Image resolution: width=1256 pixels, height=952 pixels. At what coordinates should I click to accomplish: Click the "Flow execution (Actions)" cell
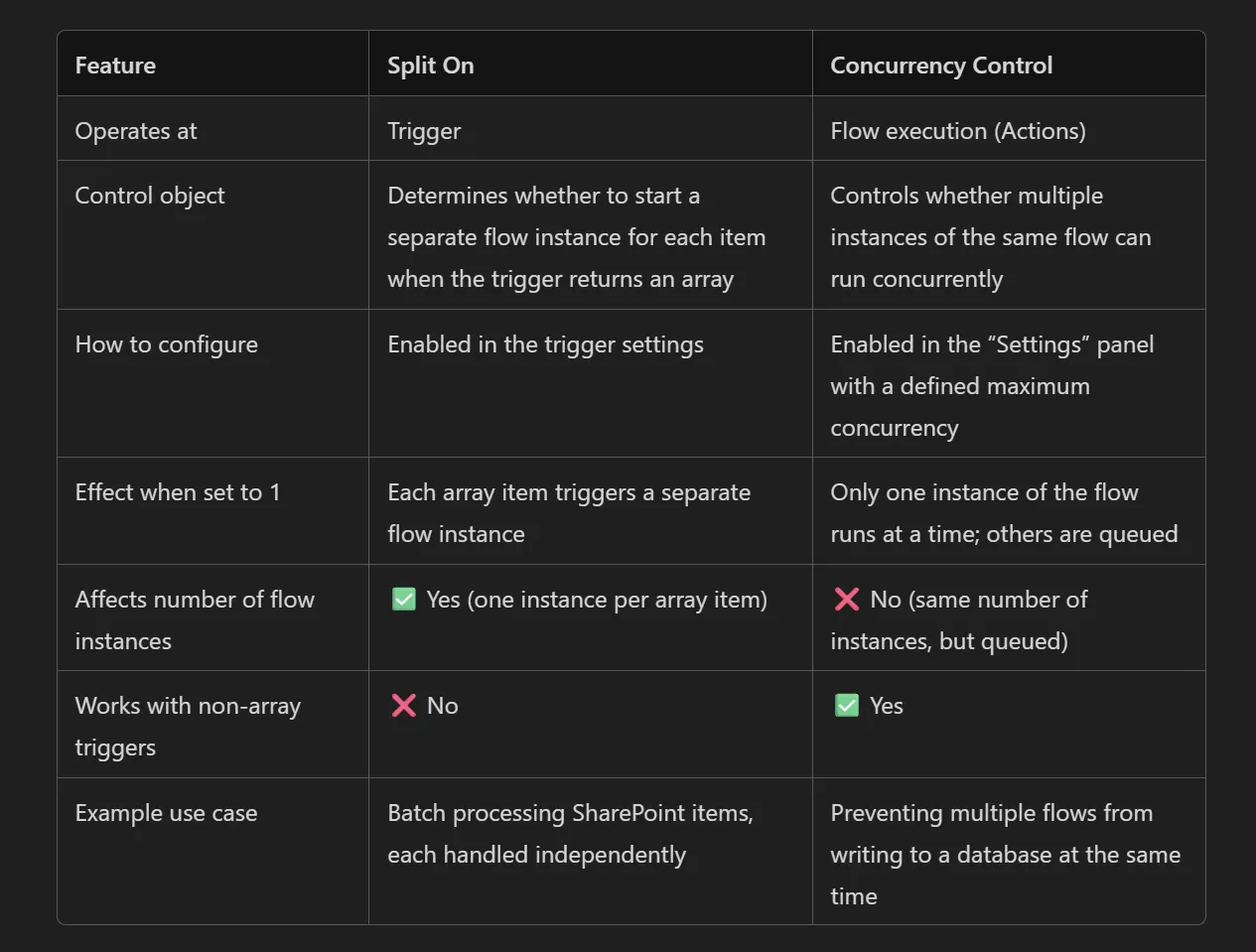[x=957, y=131]
